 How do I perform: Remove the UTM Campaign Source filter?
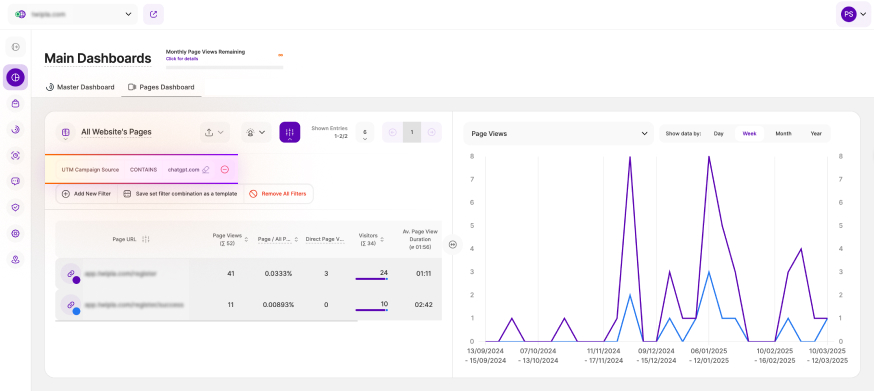click(225, 170)
